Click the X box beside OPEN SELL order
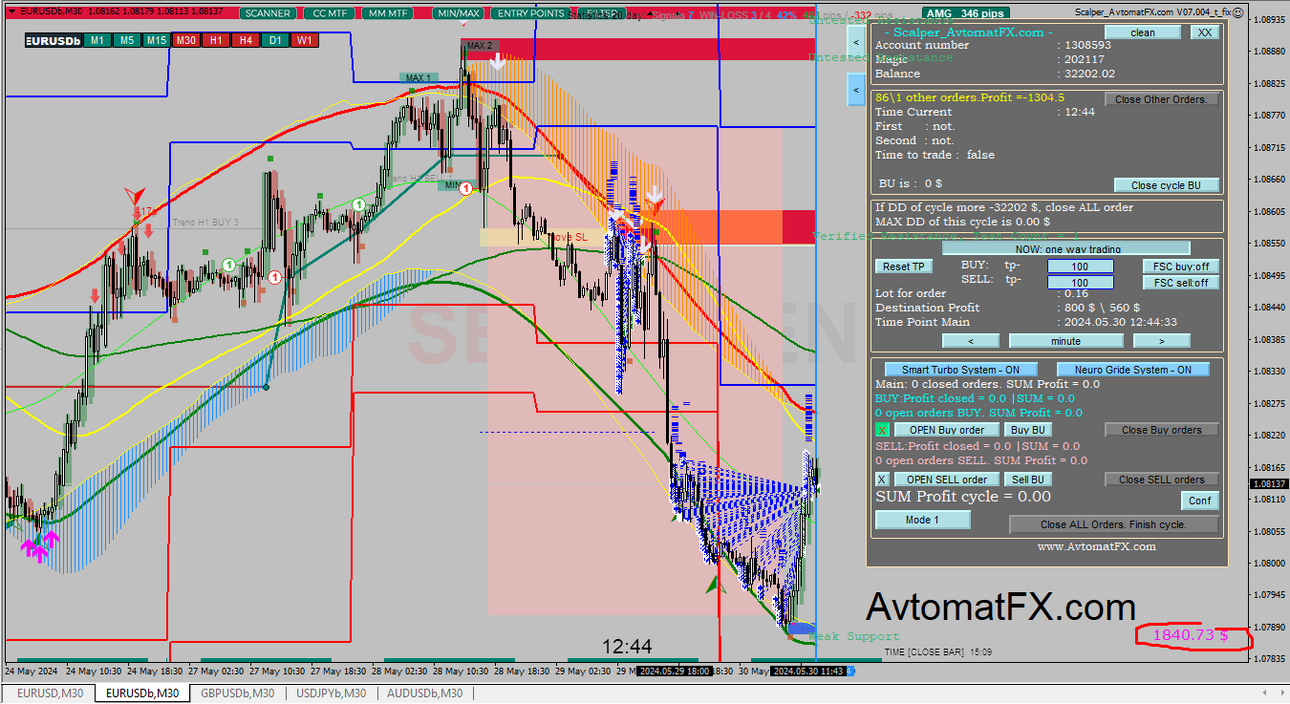 pyautogui.click(x=882, y=480)
